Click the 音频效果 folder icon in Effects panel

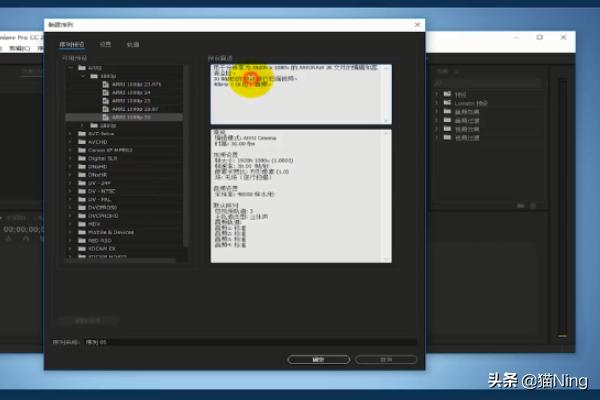coord(447,112)
